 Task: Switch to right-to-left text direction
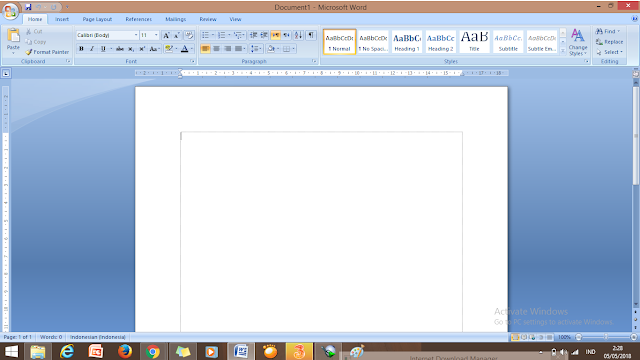pos(287,36)
